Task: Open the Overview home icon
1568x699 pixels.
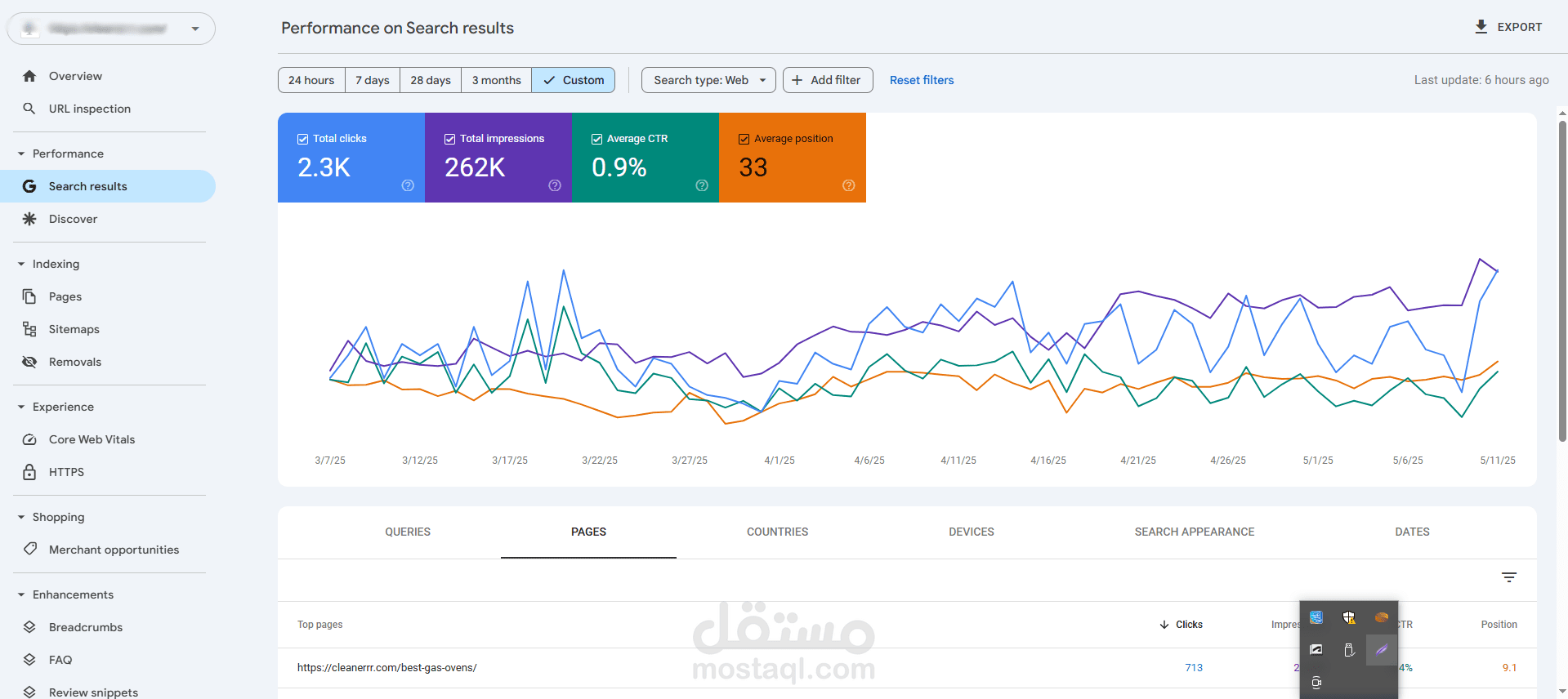Action: click(x=29, y=76)
